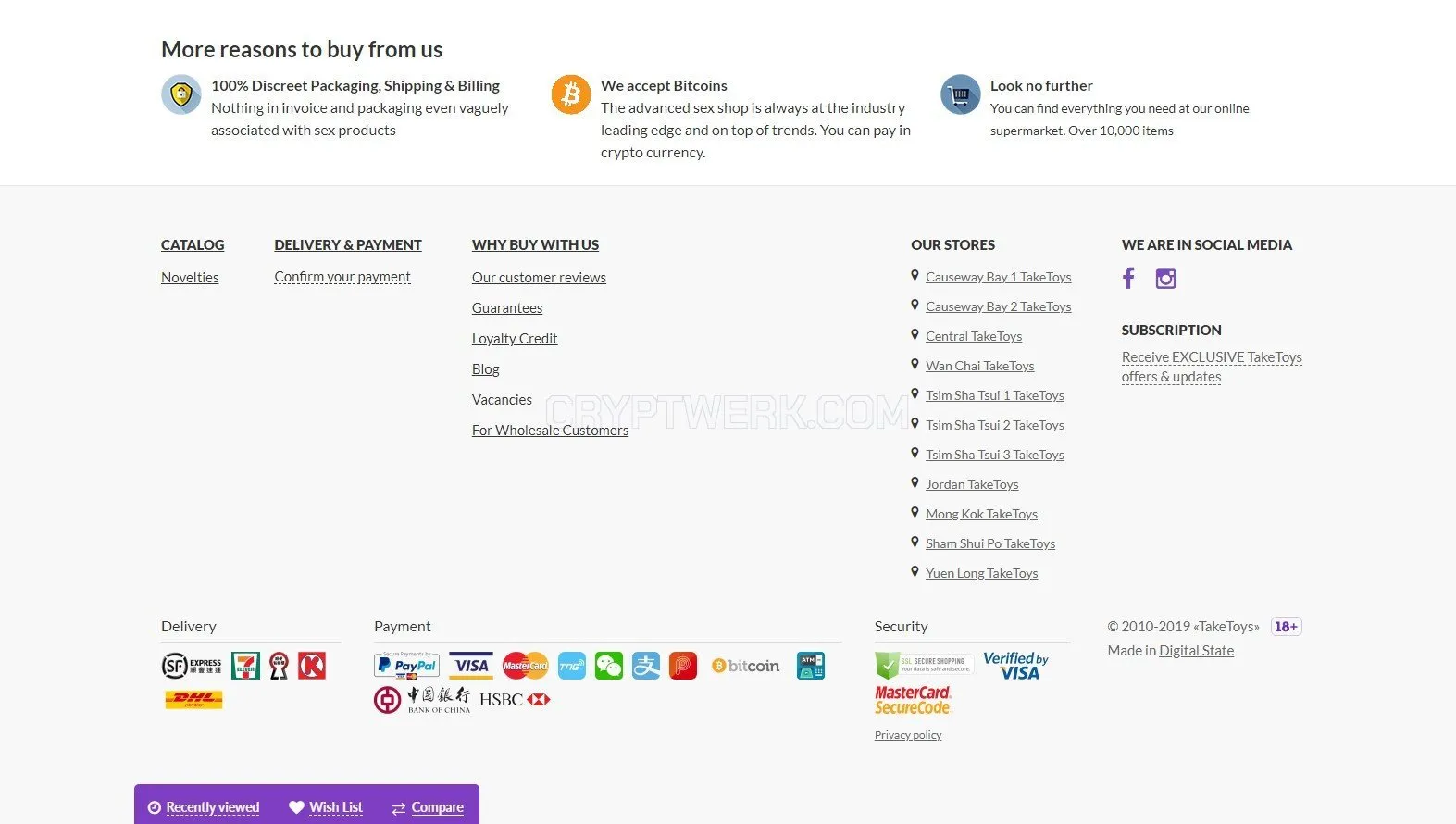Open the Instagram social media icon

[1165, 279]
